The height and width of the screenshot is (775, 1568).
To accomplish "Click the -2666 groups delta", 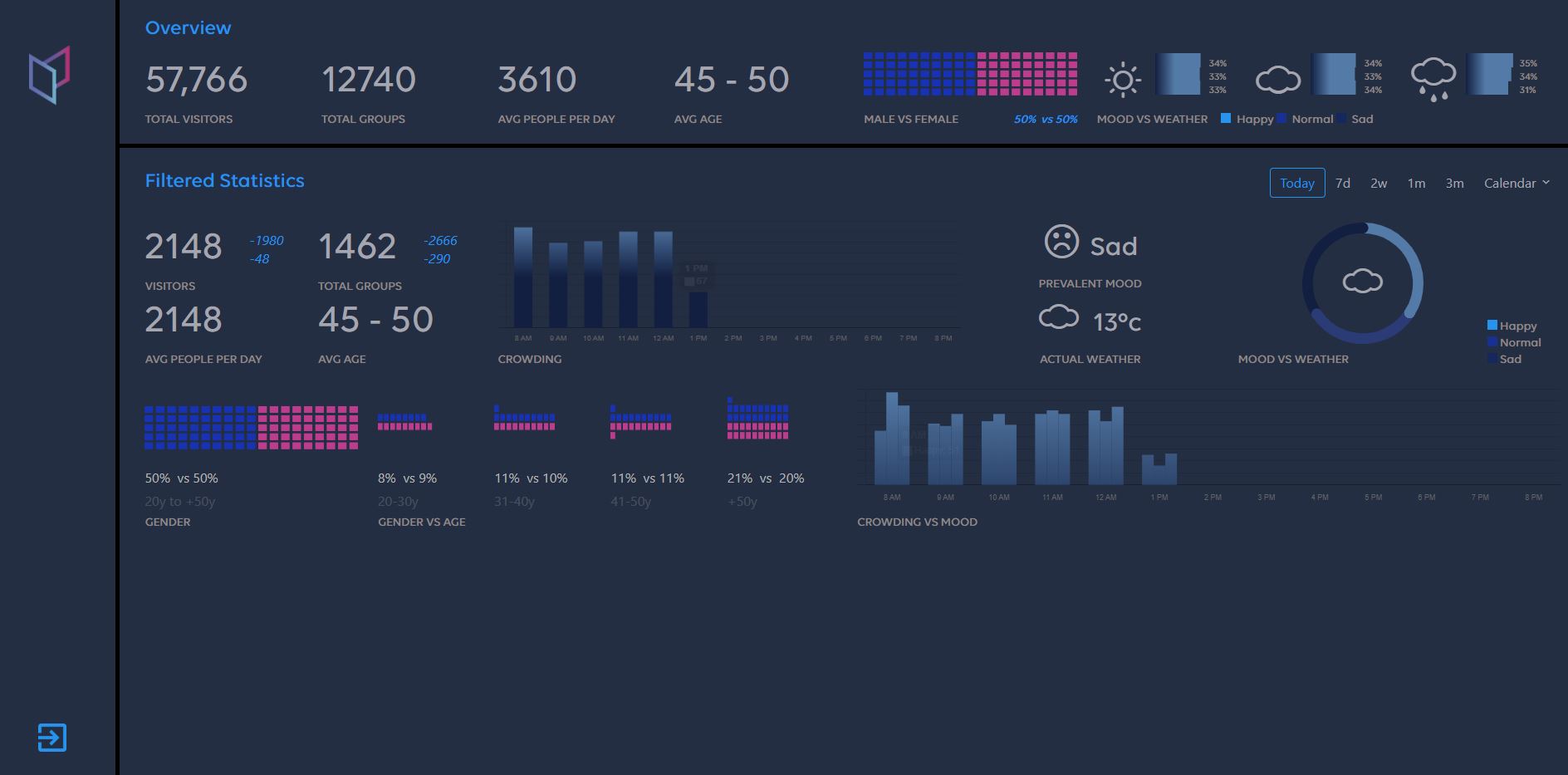I will click(440, 241).
